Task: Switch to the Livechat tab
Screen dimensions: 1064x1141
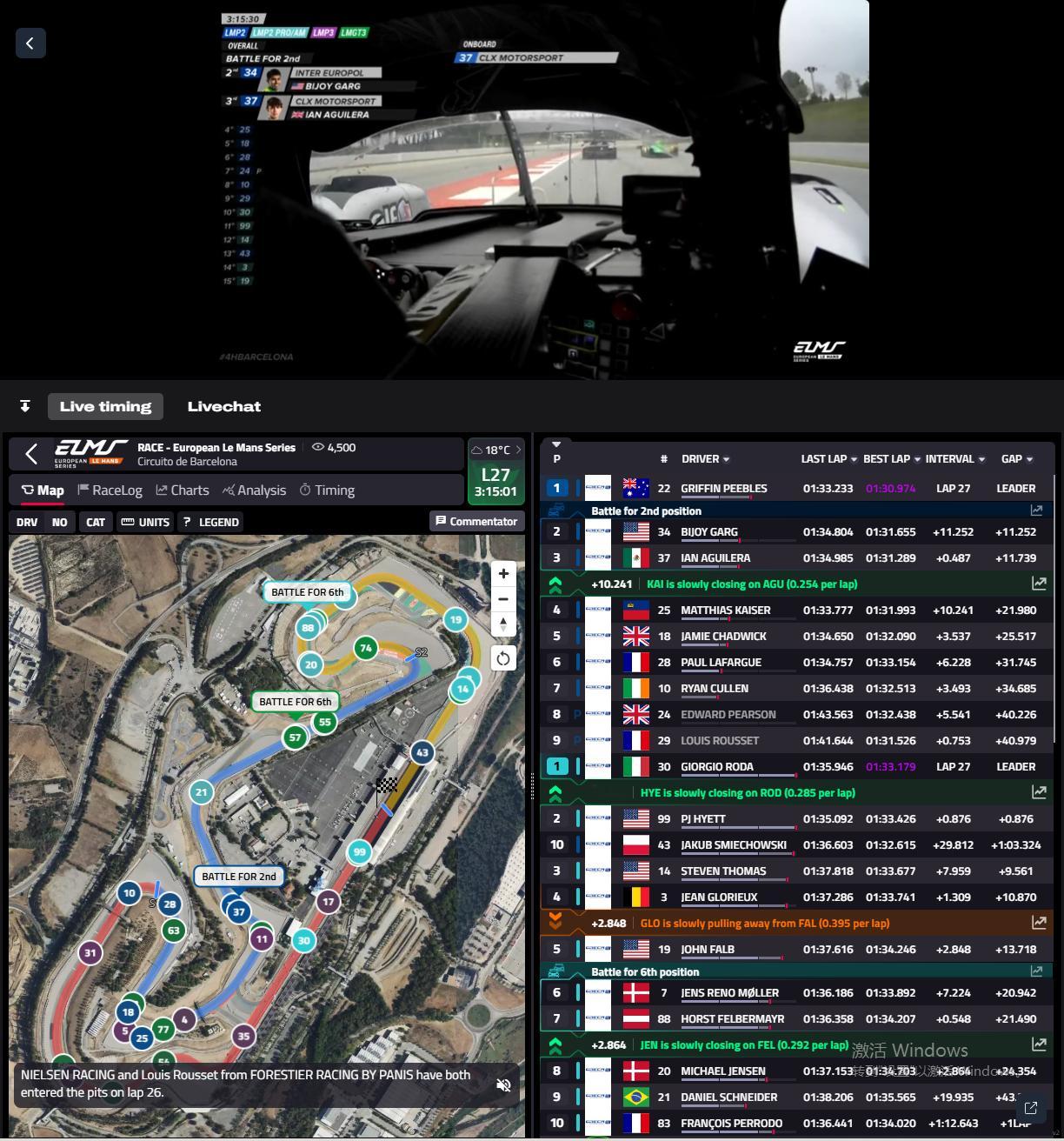Action: tap(224, 406)
